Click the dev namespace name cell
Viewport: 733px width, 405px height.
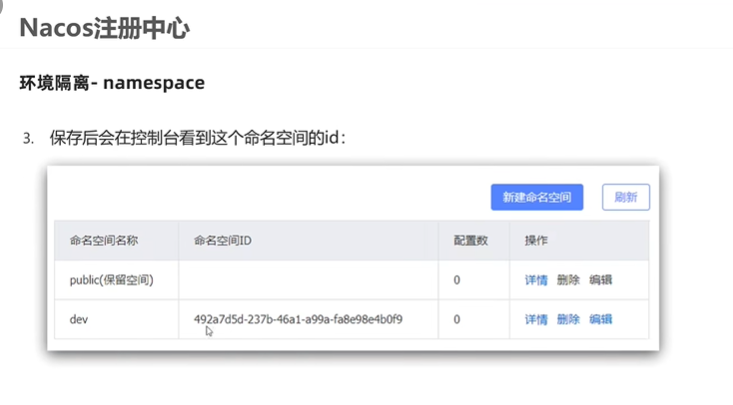point(116,319)
